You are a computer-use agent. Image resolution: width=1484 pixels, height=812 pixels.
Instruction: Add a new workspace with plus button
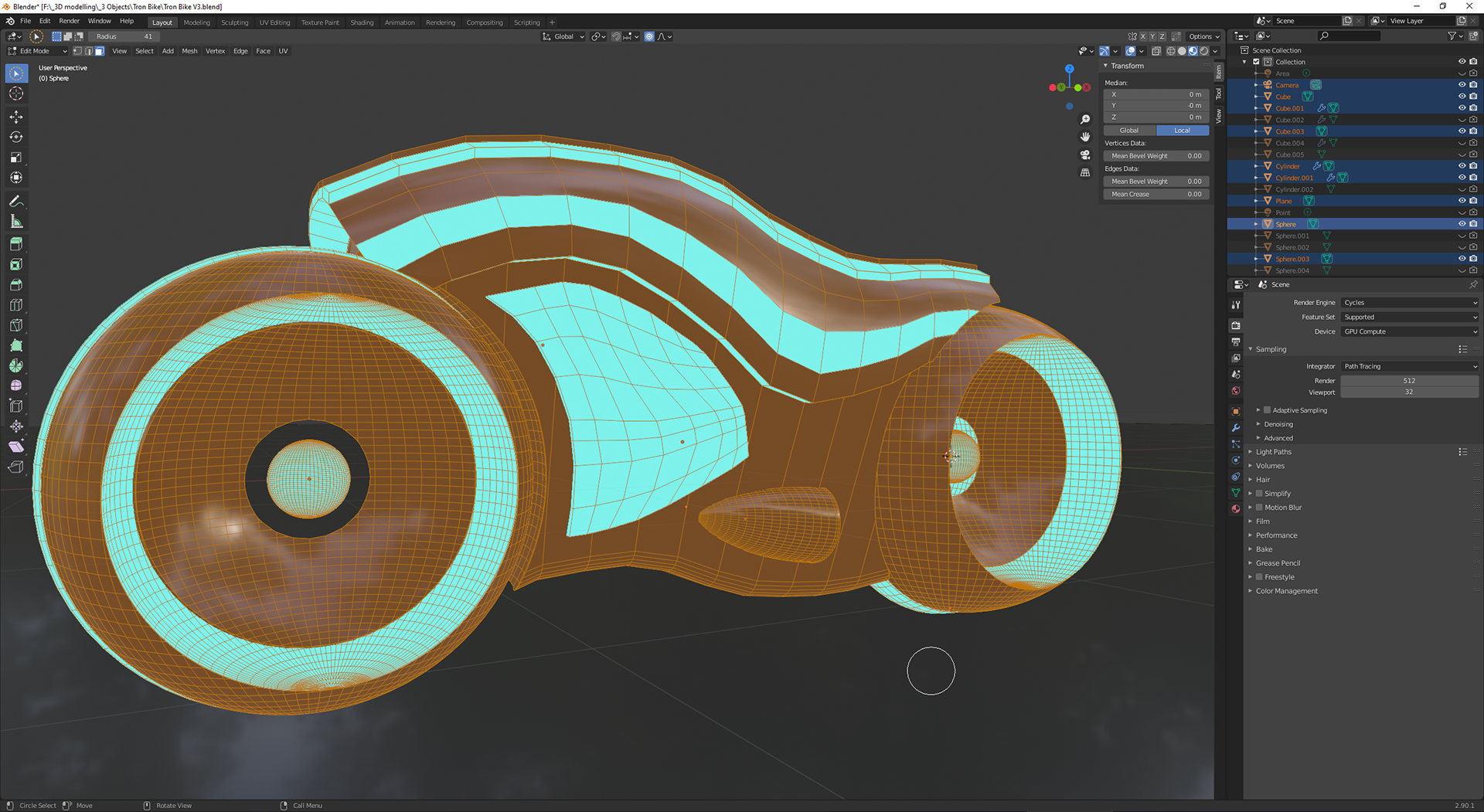pyautogui.click(x=552, y=22)
